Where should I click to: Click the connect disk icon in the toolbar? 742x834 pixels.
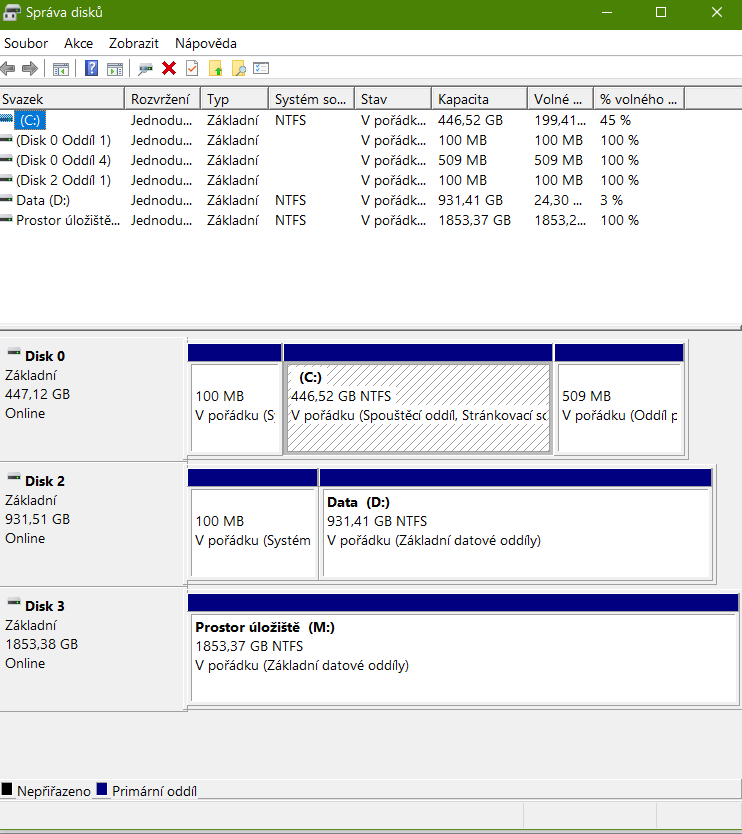click(x=146, y=68)
